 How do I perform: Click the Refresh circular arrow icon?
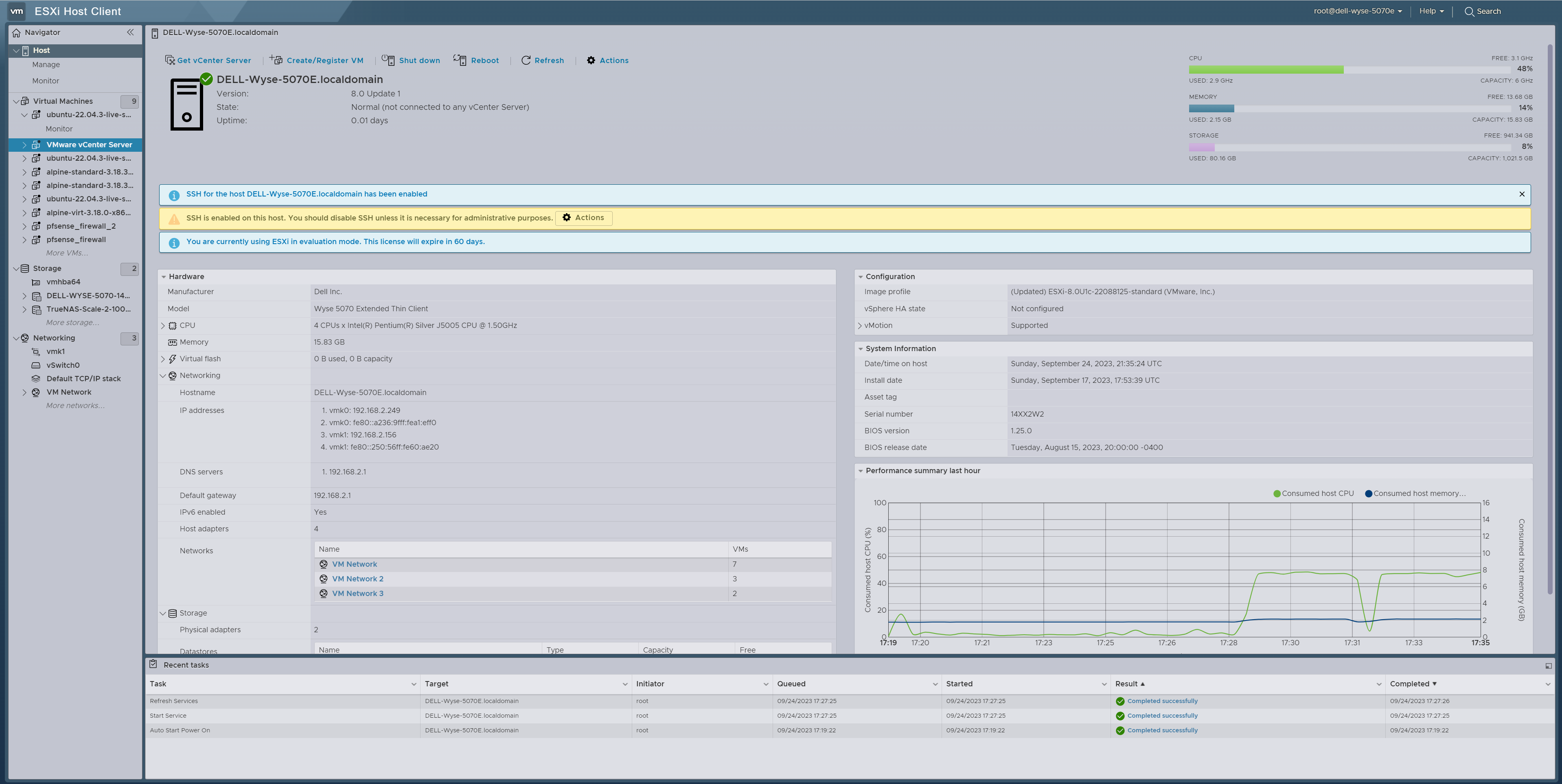526,60
